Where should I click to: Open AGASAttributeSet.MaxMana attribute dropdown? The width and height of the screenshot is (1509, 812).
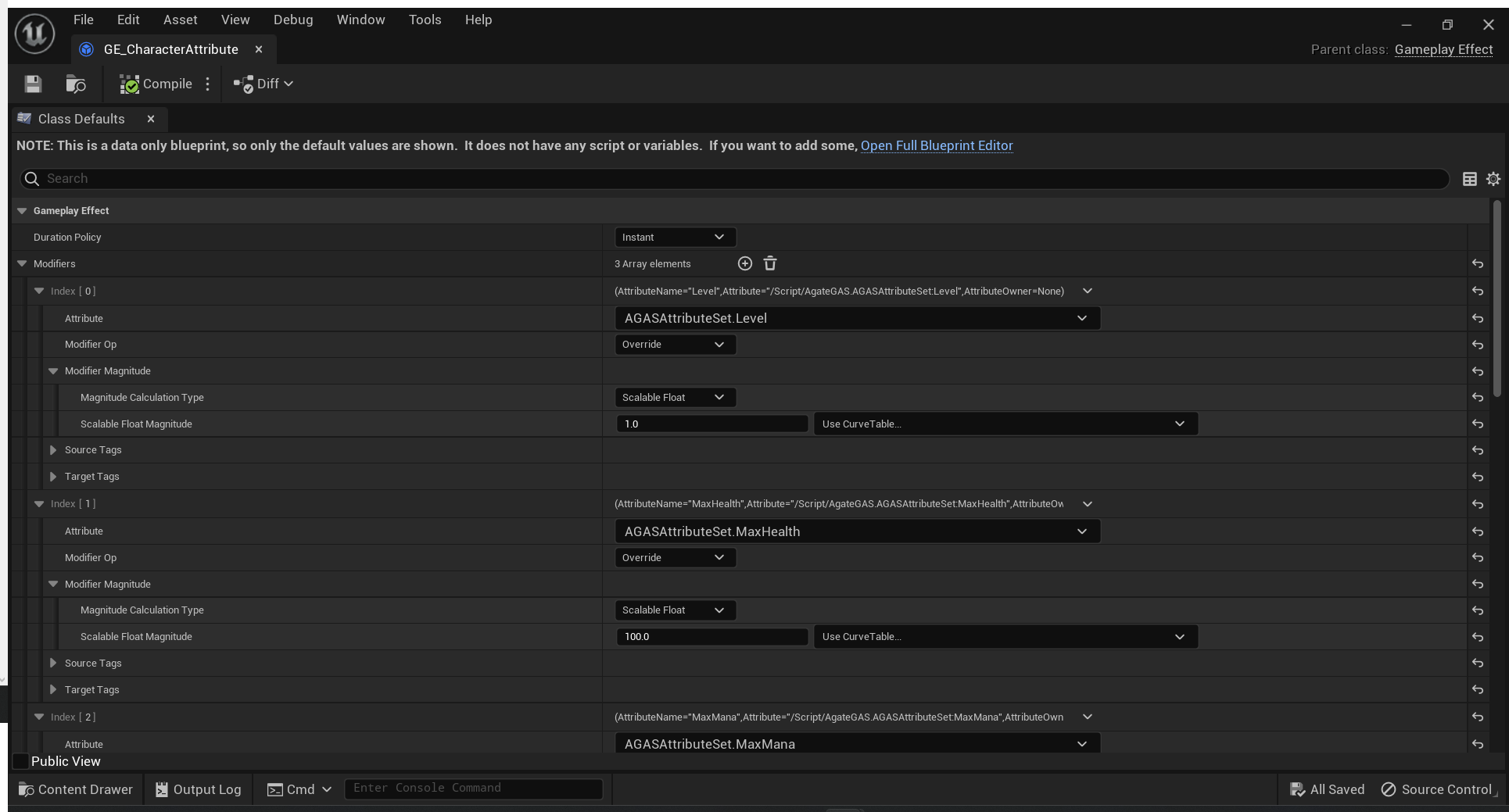pos(858,743)
